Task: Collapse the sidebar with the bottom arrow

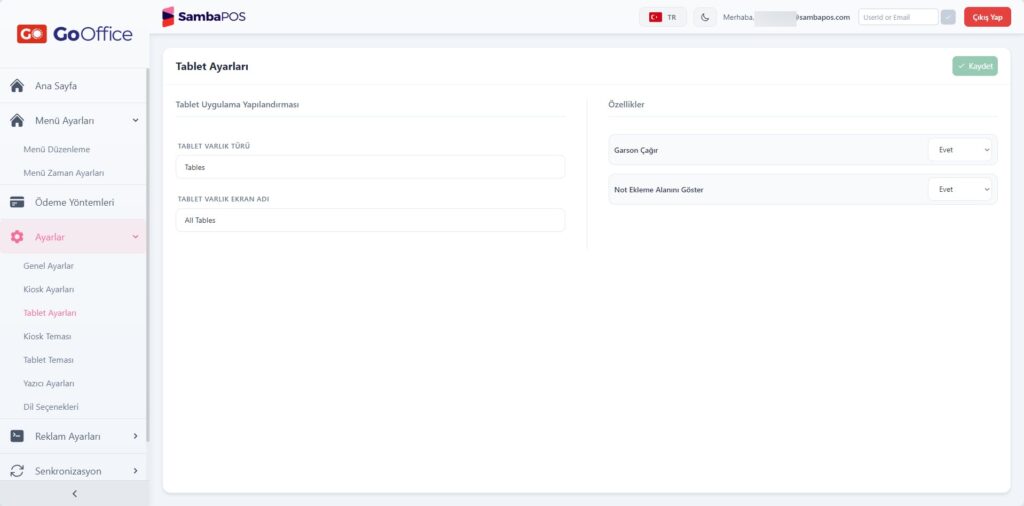Action: pos(74,494)
